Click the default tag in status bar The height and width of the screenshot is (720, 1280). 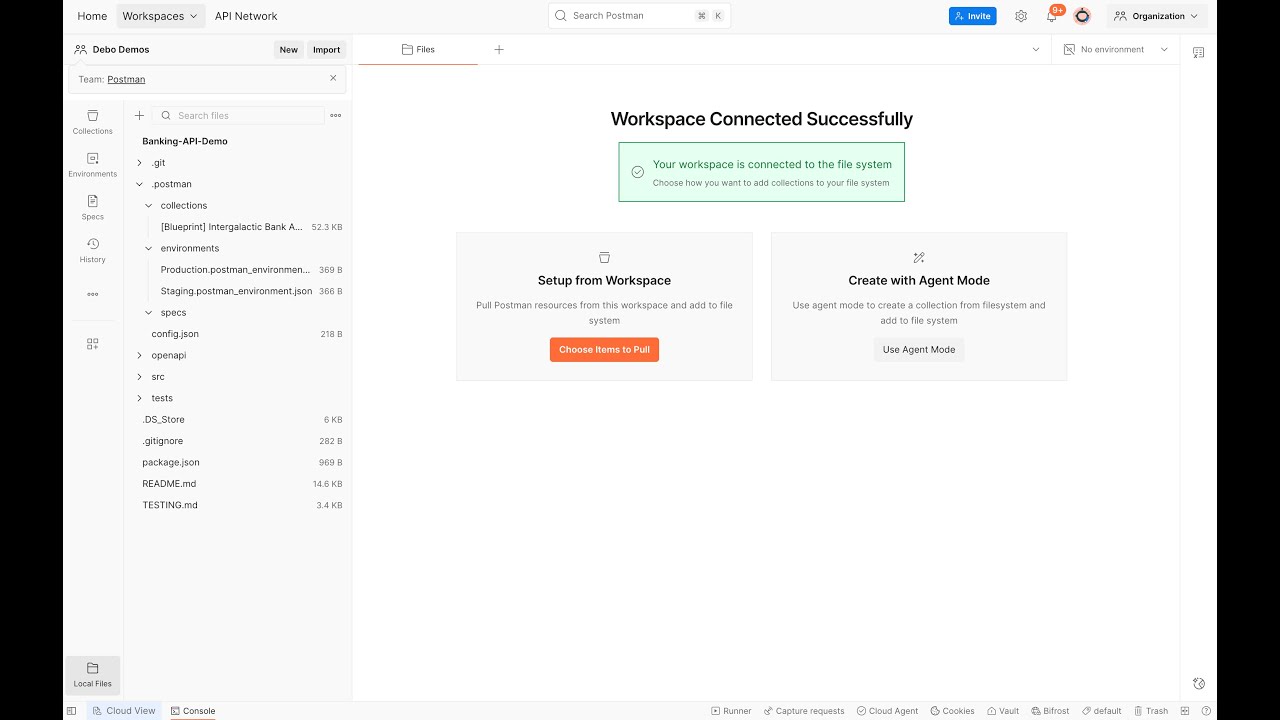pyautogui.click(x=1101, y=711)
